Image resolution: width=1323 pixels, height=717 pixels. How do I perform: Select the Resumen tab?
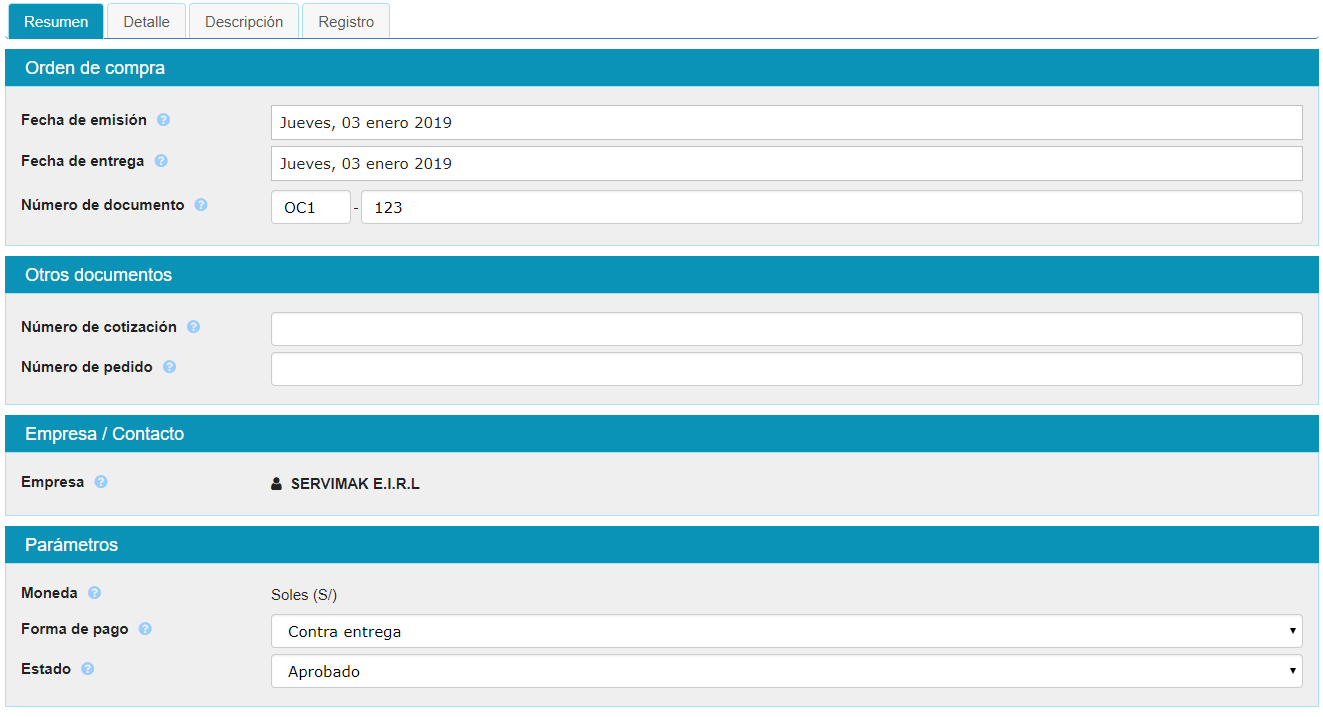pyautogui.click(x=56, y=22)
